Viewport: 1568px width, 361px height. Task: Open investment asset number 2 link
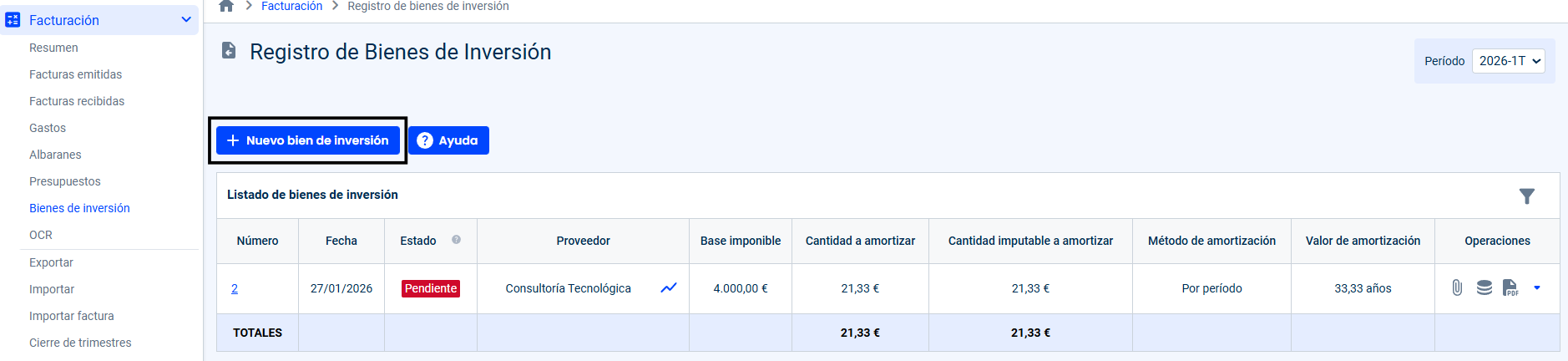pos(235,288)
